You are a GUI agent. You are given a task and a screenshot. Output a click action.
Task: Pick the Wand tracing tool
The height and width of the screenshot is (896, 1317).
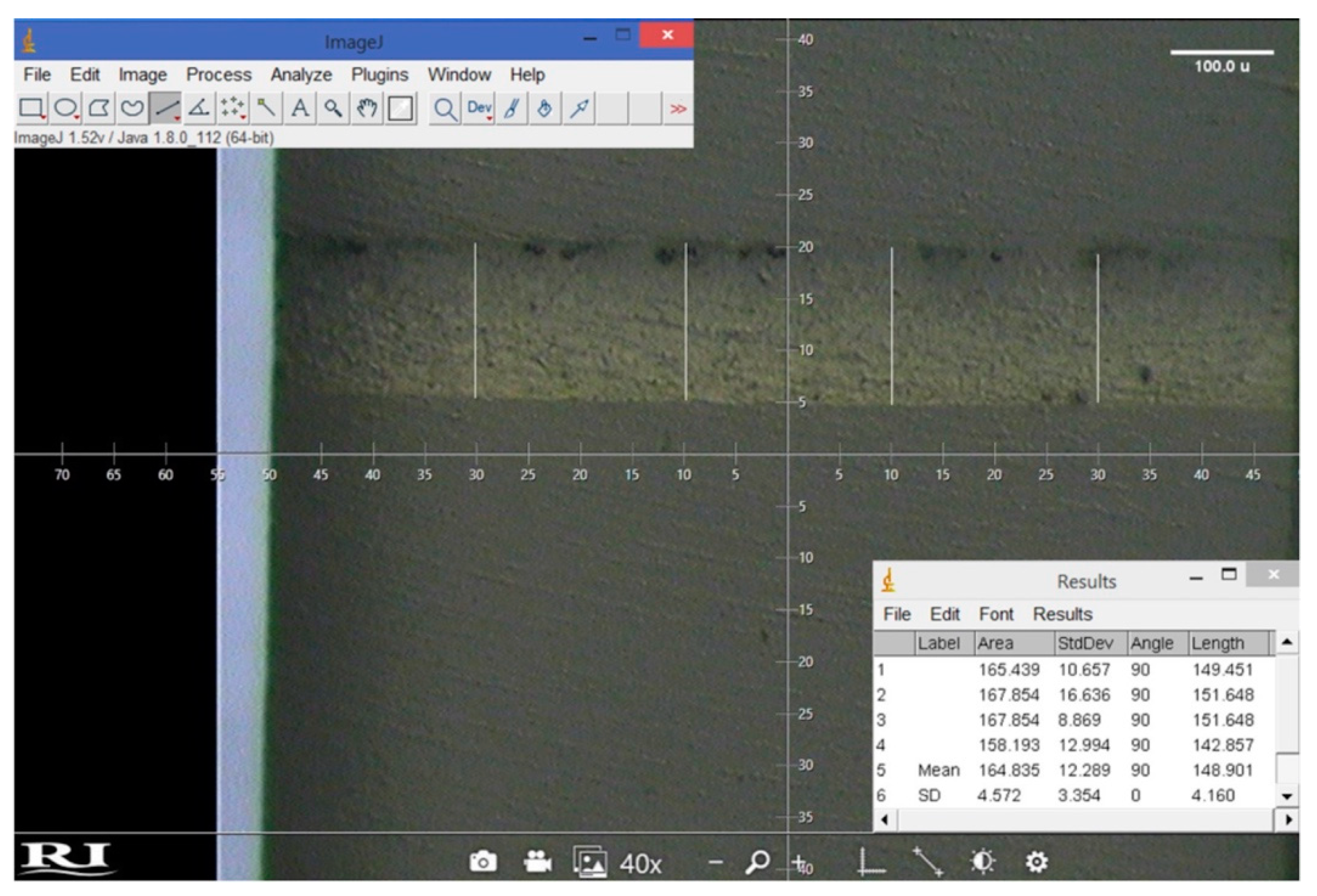point(266,108)
